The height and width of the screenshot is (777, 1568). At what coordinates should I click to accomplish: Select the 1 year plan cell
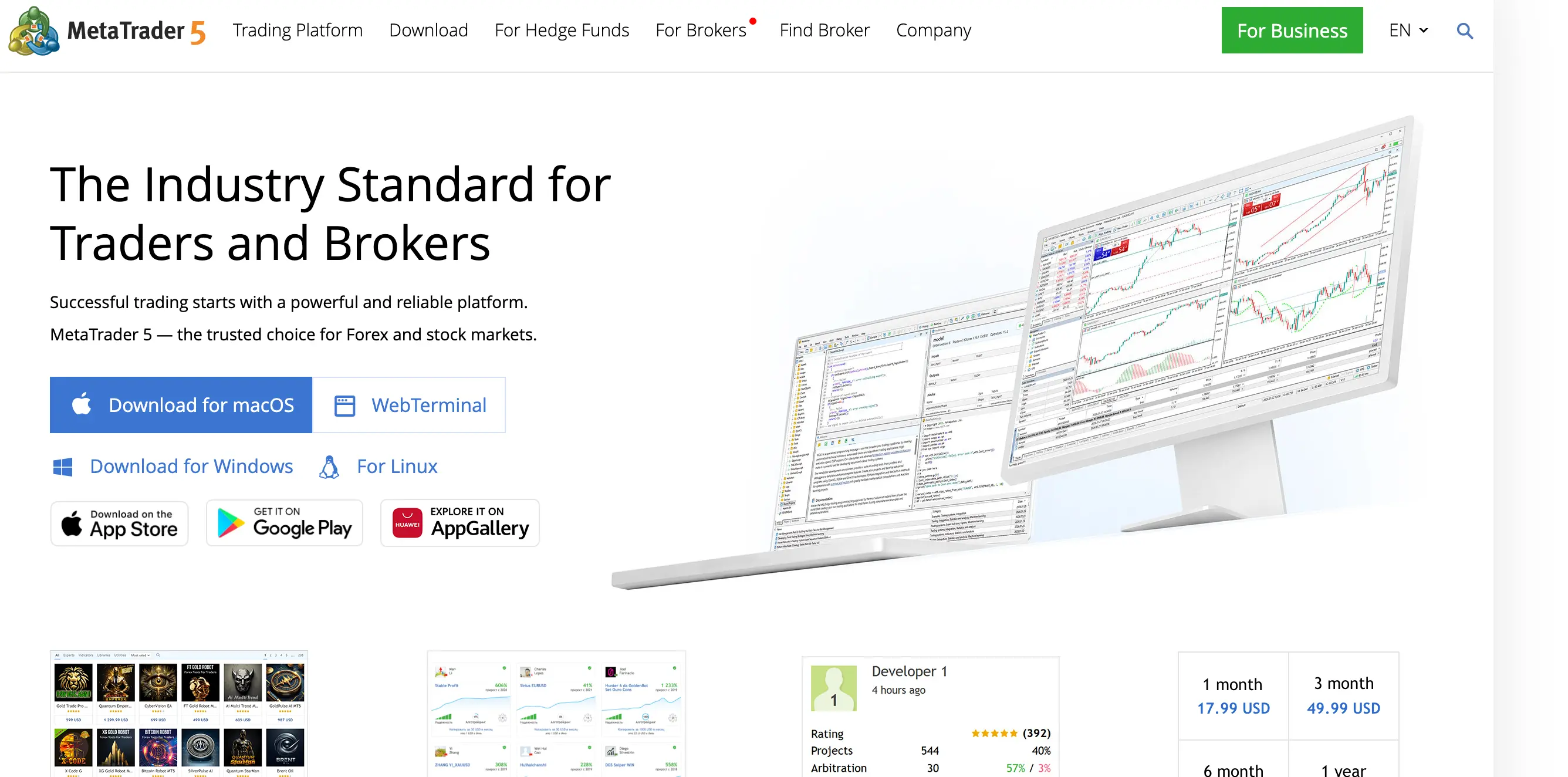(x=1343, y=759)
